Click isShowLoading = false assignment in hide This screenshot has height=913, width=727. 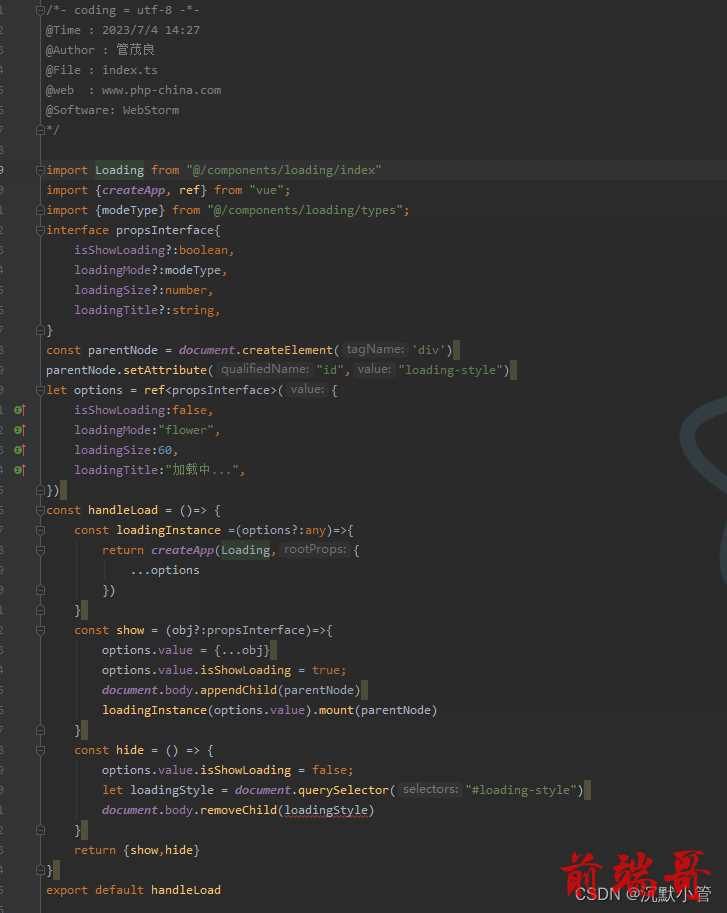coord(227,770)
